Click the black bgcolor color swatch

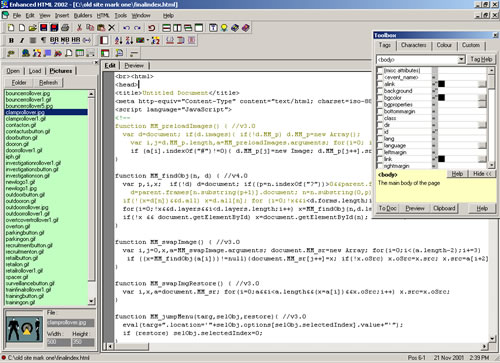pos(441,98)
